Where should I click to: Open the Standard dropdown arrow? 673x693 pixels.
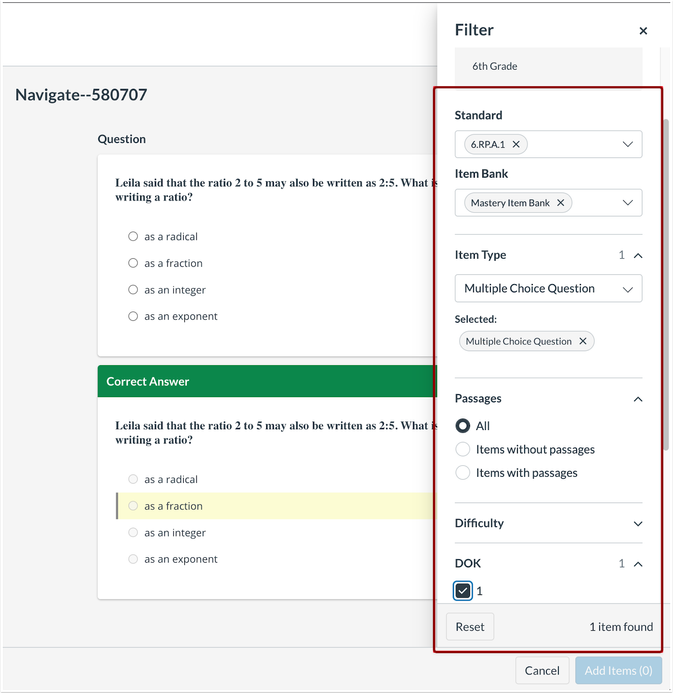[628, 144]
